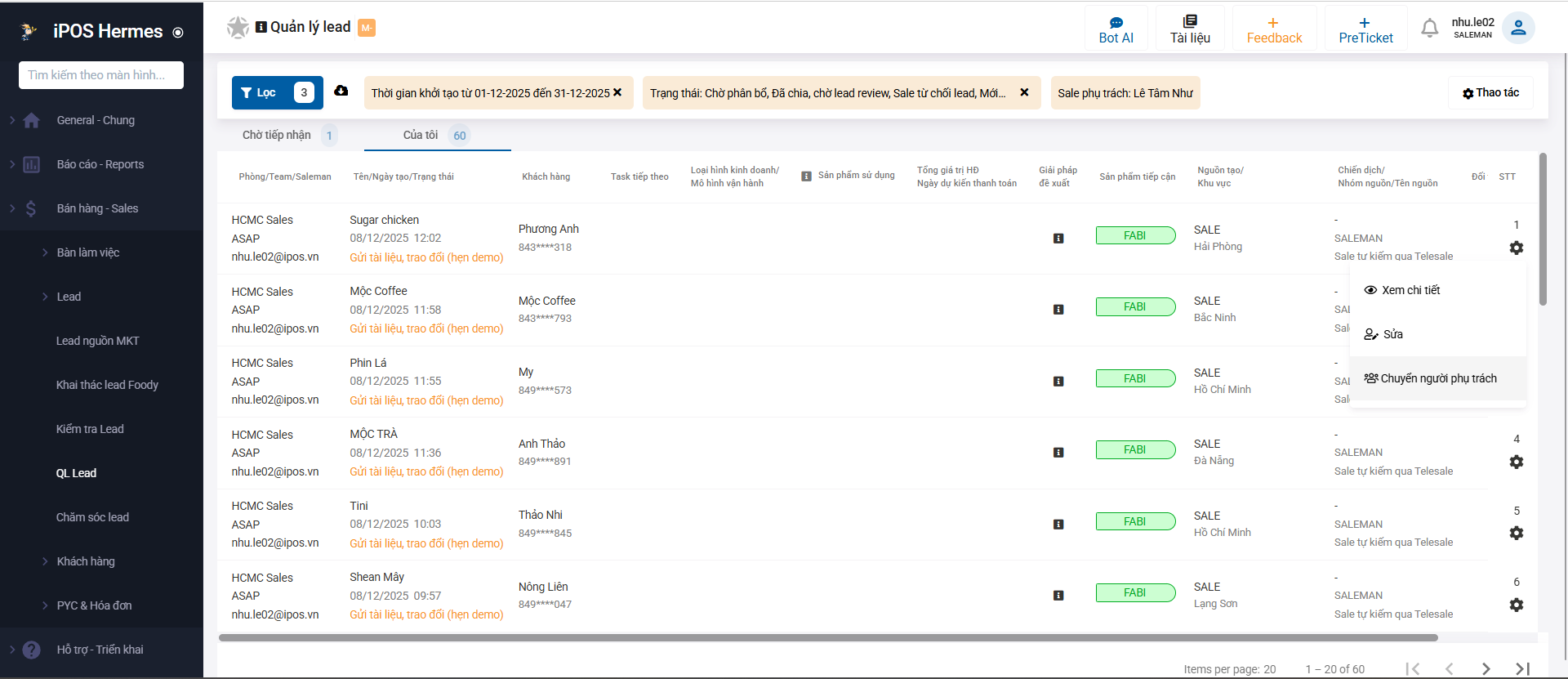Open Bot AI chat

(x=1116, y=29)
